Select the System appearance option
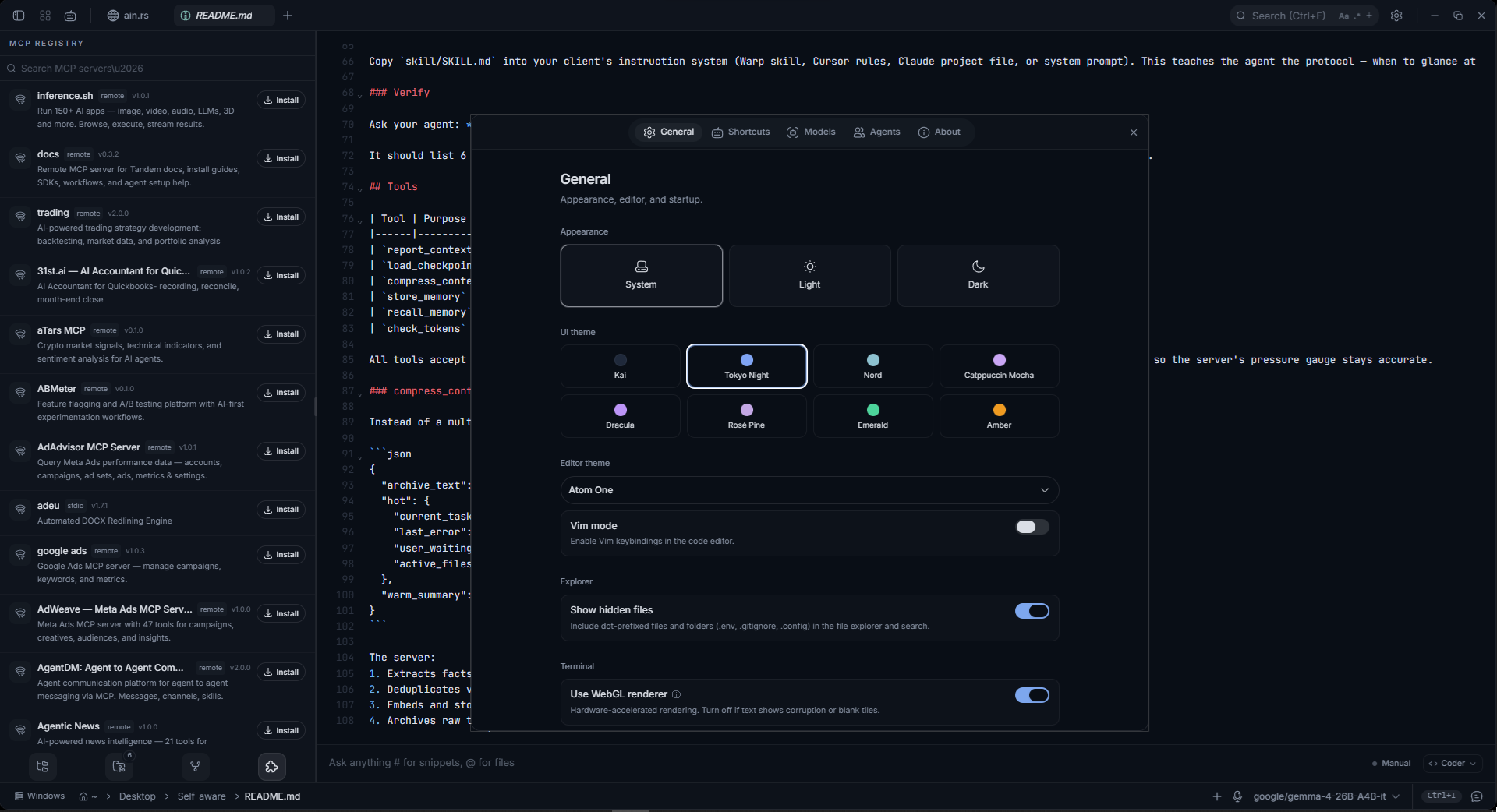Image resolution: width=1497 pixels, height=812 pixels. pyautogui.click(x=641, y=276)
